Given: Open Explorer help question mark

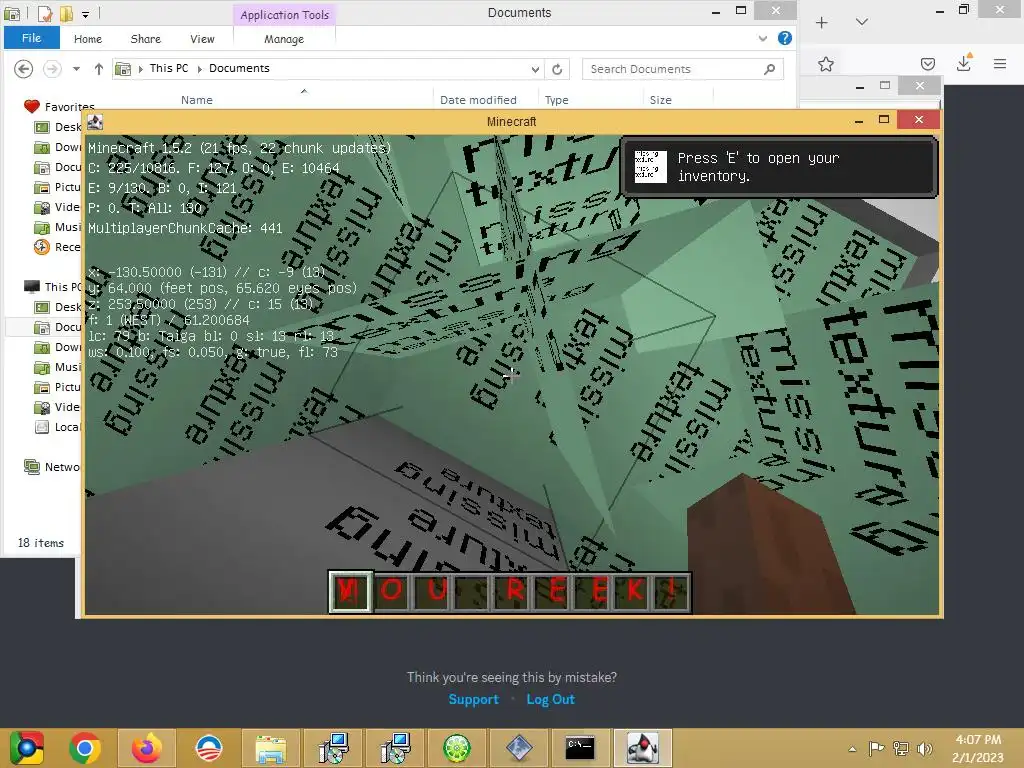Looking at the screenshot, I should 785,39.
